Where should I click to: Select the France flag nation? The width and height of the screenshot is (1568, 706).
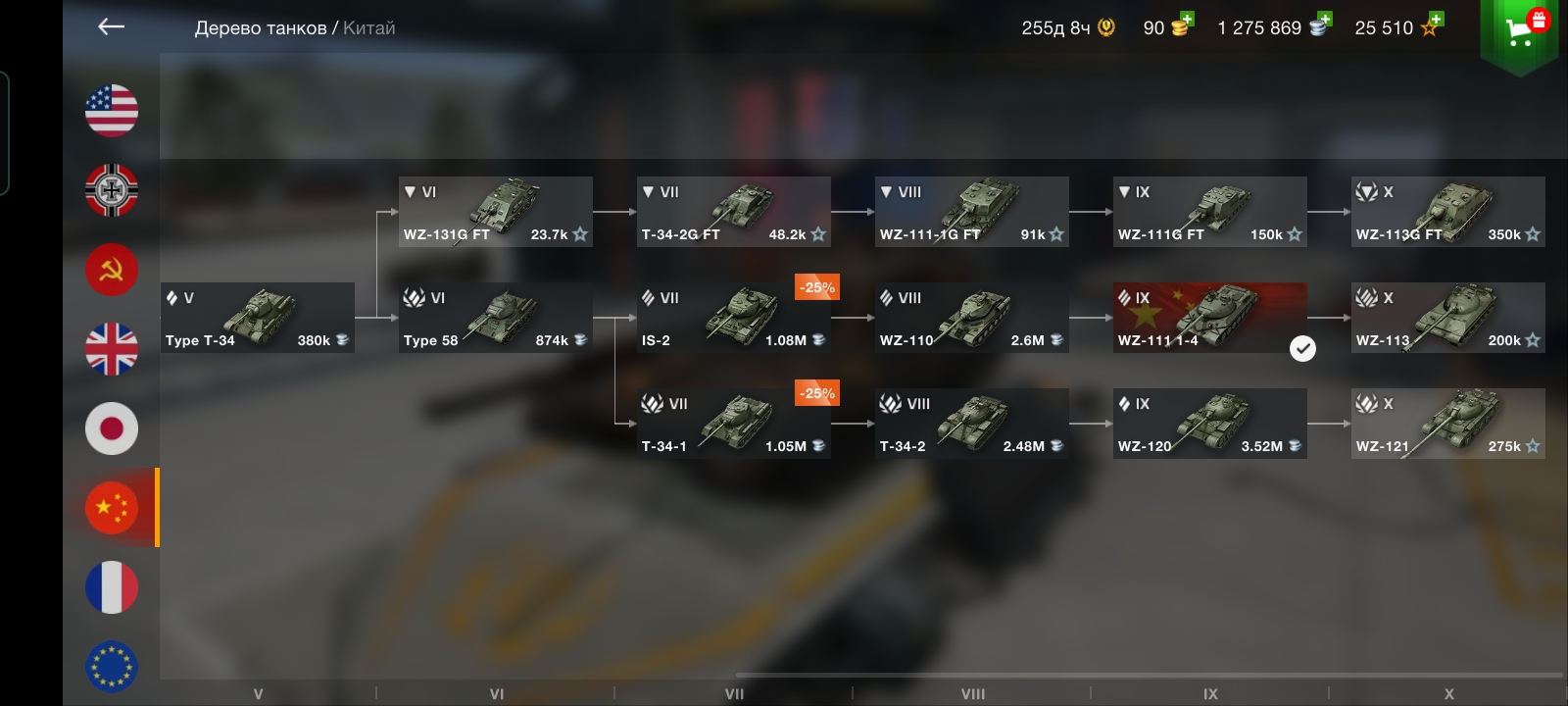click(x=112, y=587)
